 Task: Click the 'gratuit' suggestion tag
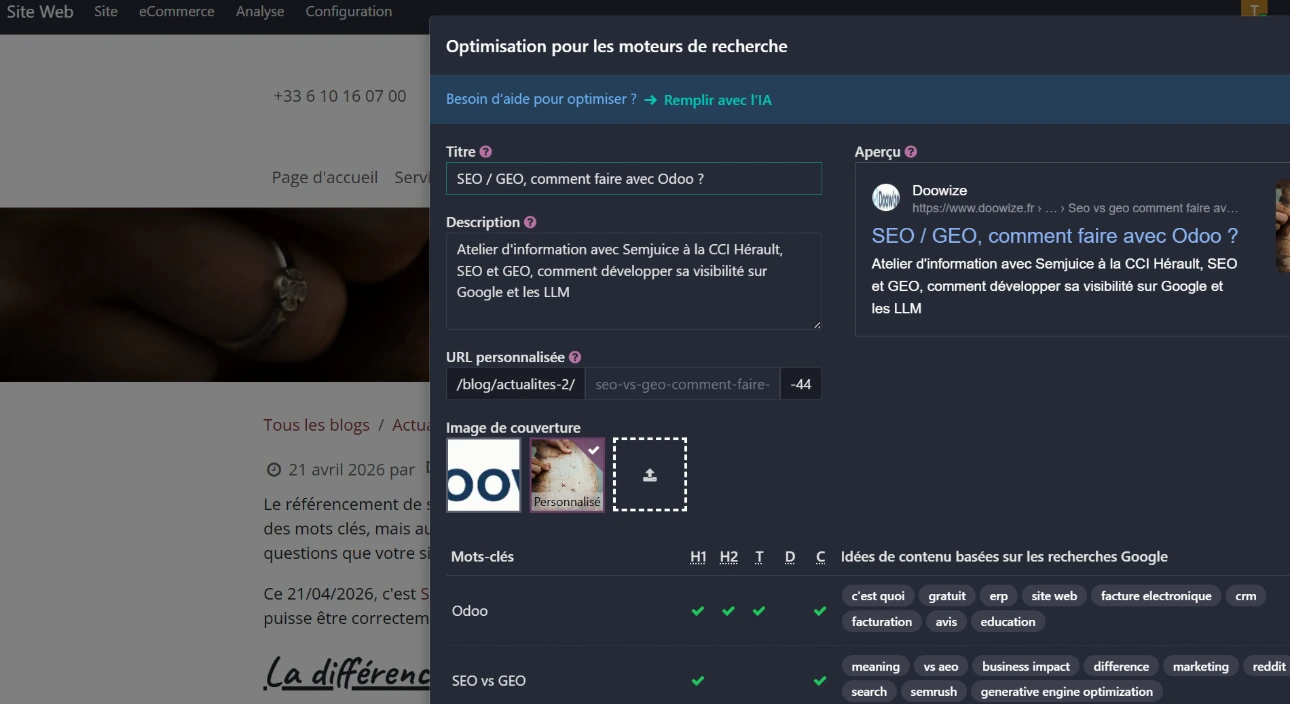click(x=947, y=596)
